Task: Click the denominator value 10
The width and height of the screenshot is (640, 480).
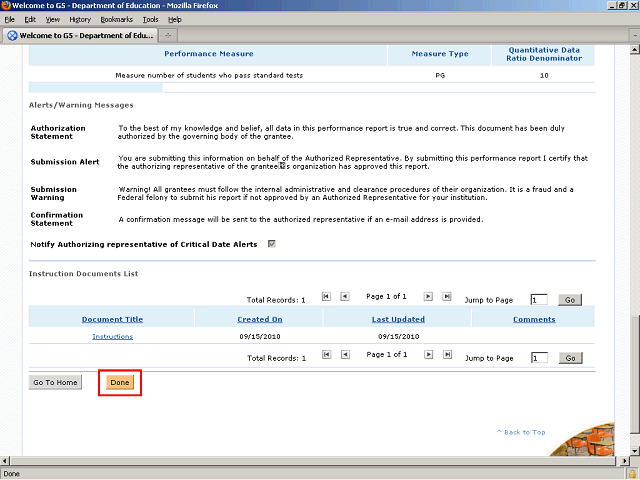Action: pos(544,75)
